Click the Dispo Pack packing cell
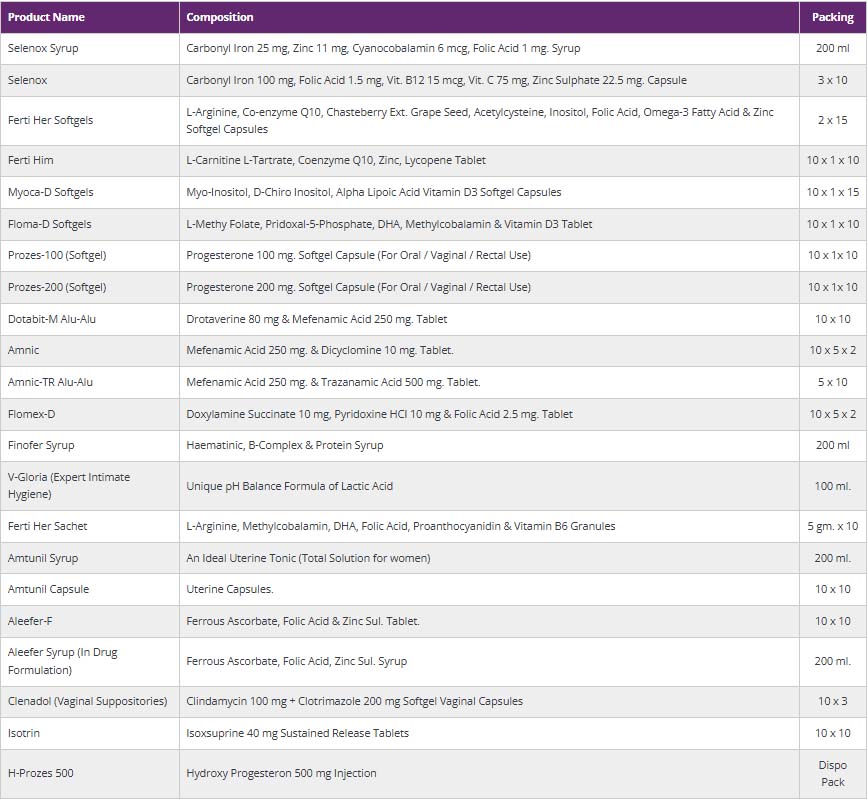This screenshot has height=799, width=867. (x=832, y=773)
